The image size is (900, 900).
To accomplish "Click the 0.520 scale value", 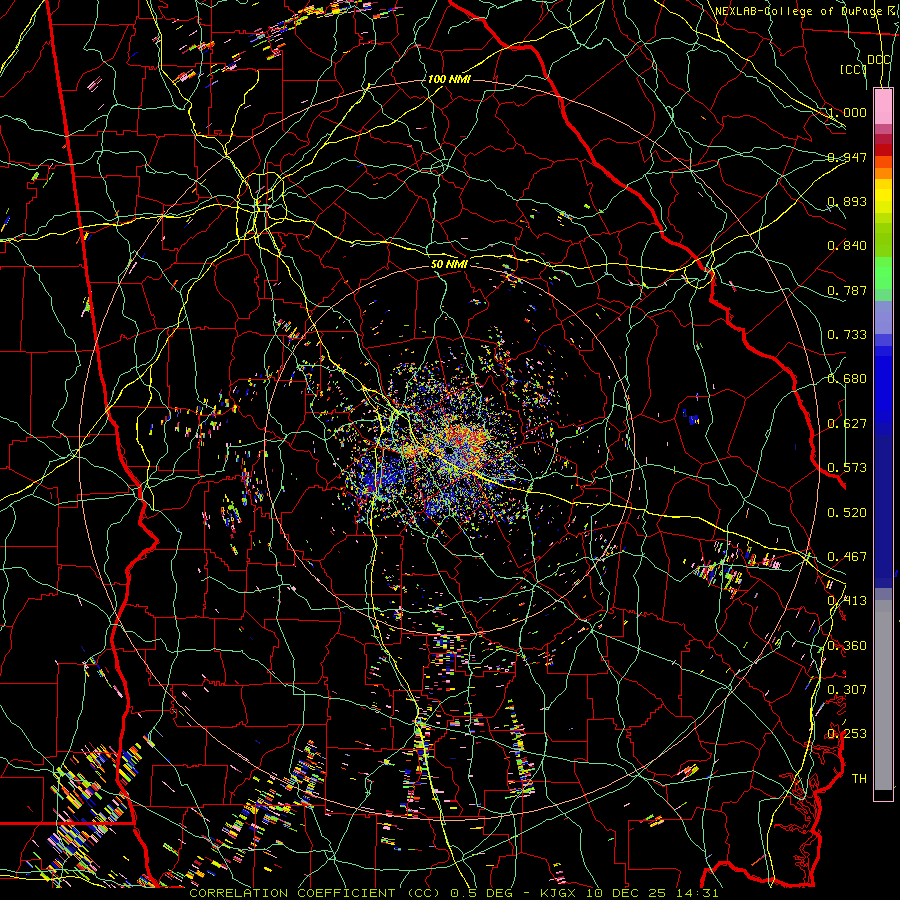I will tap(847, 511).
